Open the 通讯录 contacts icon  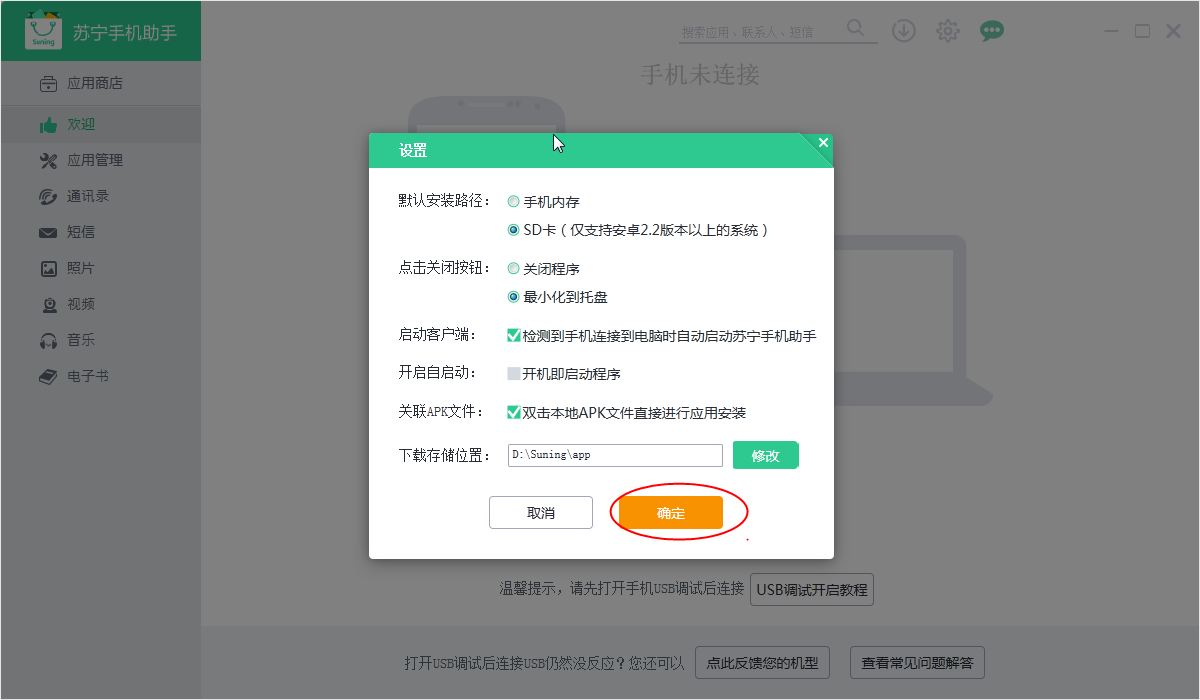pyautogui.click(x=48, y=196)
